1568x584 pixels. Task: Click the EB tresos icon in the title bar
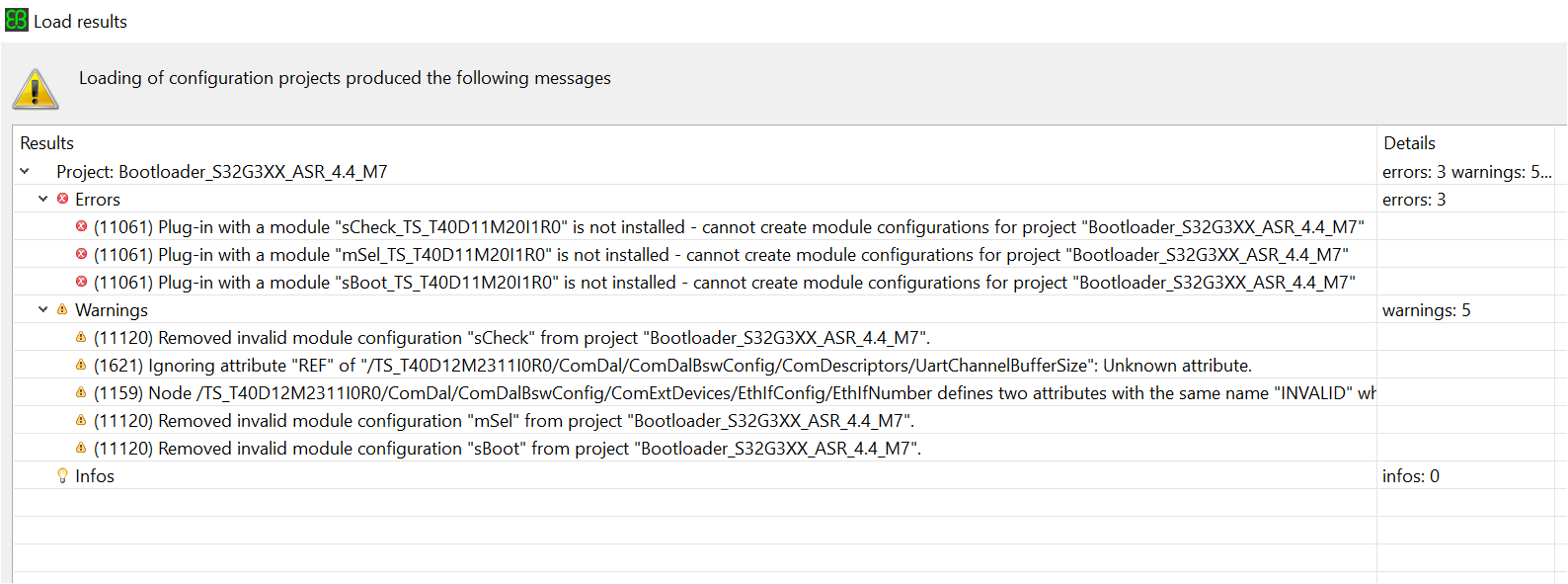point(16,20)
